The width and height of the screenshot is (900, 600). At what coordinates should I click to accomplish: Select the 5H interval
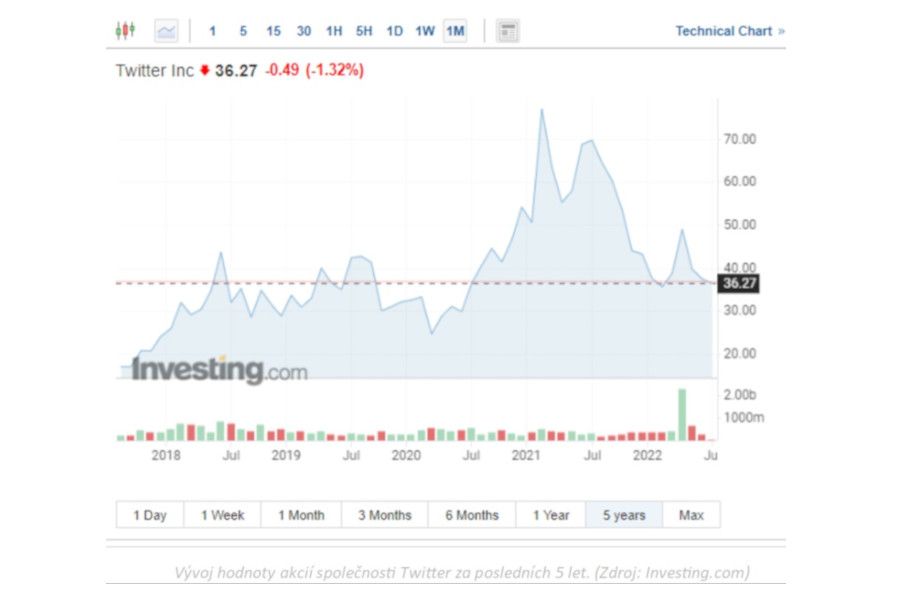[364, 31]
